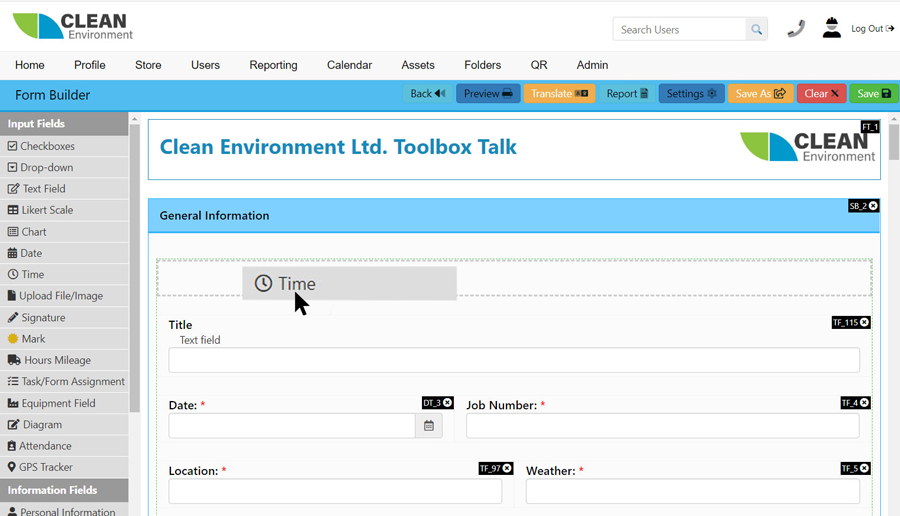Click the Report button
Viewport: 900px width, 516px height.
pos(627,94)
